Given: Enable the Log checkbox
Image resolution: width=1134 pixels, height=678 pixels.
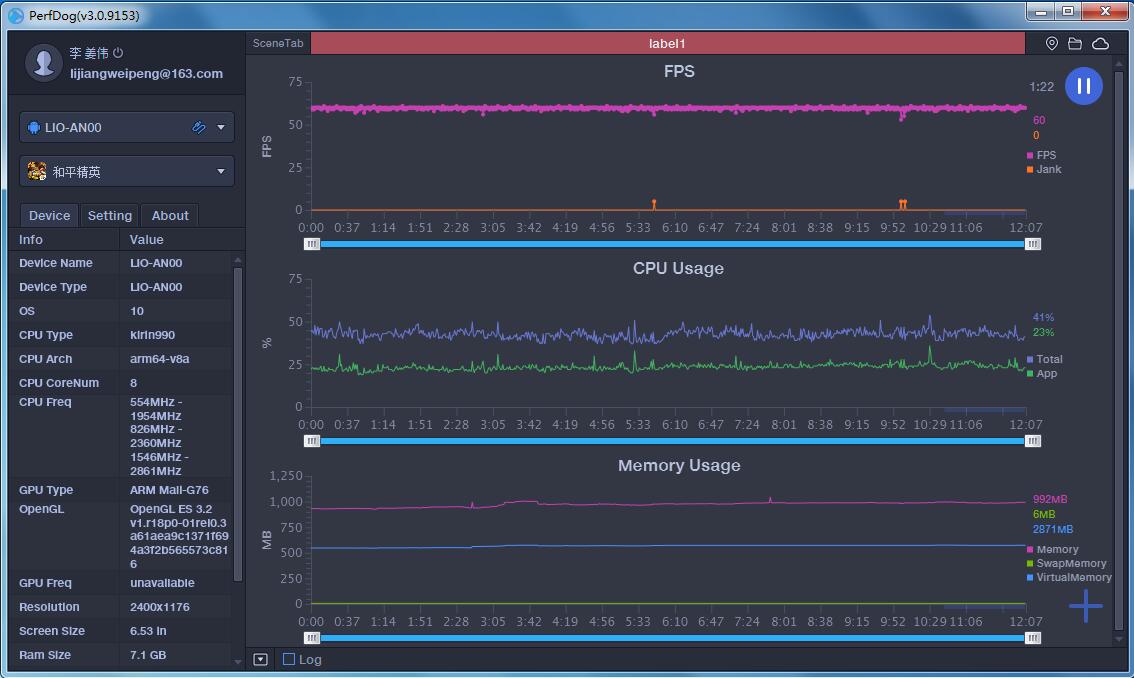Looking at the screenshot, I should click(289, 659).
